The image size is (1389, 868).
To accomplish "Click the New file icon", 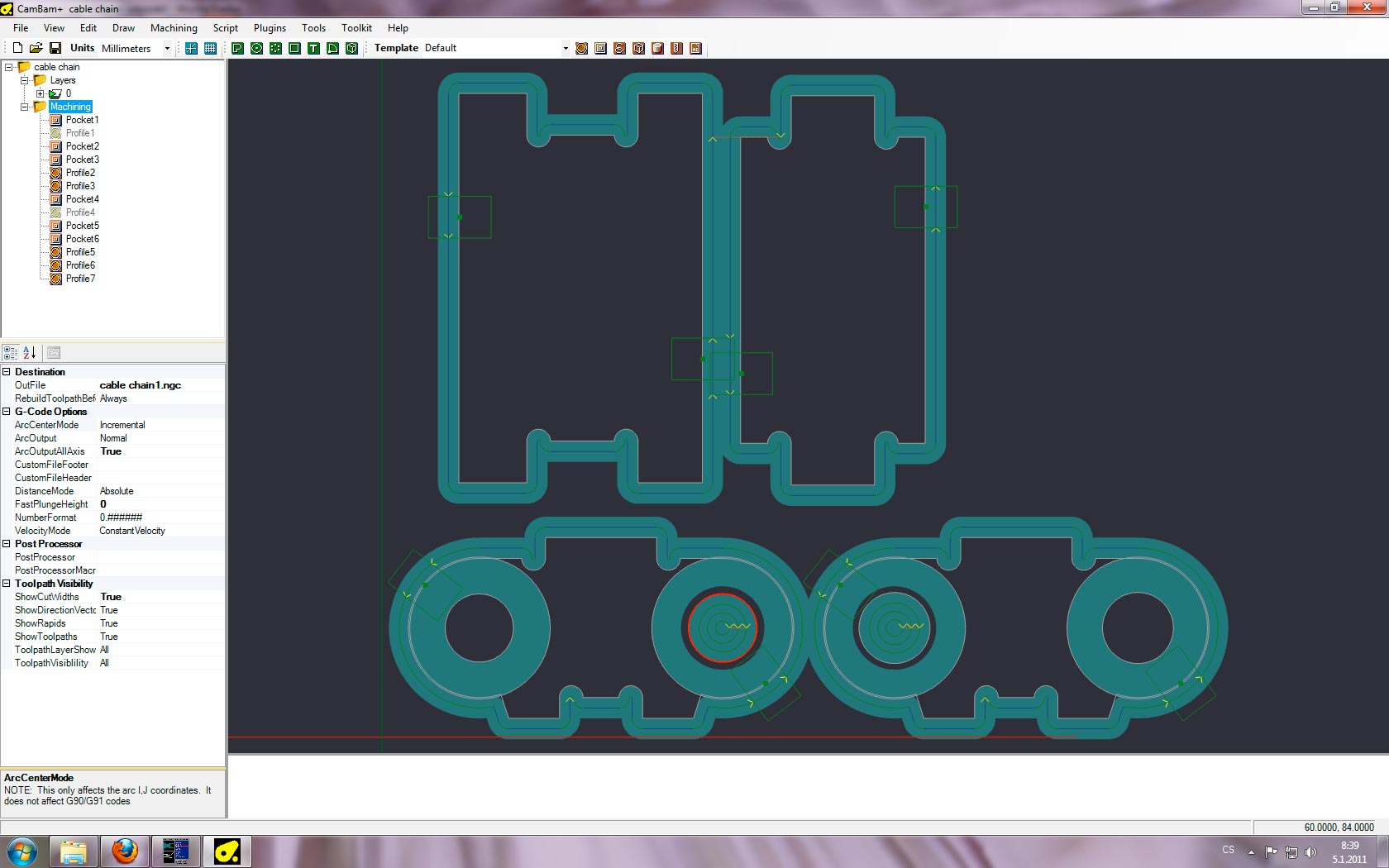I will (x=17, y=48).
